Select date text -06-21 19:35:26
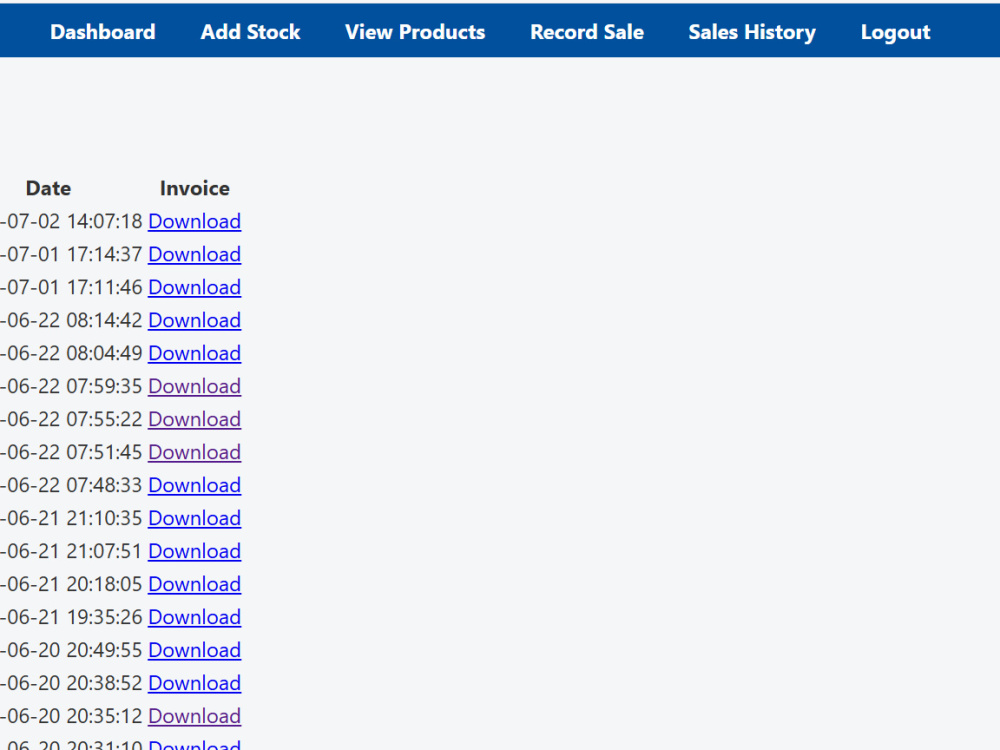The width and height of the screenshot is (1000, 750). (71, 617)
